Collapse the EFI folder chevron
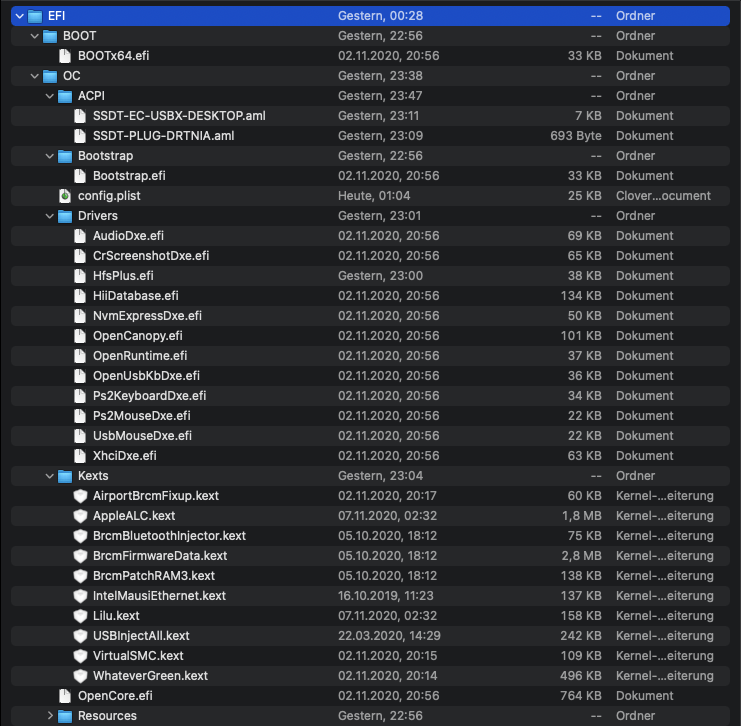The image size is (741, 726). click(x=19, y=16)
